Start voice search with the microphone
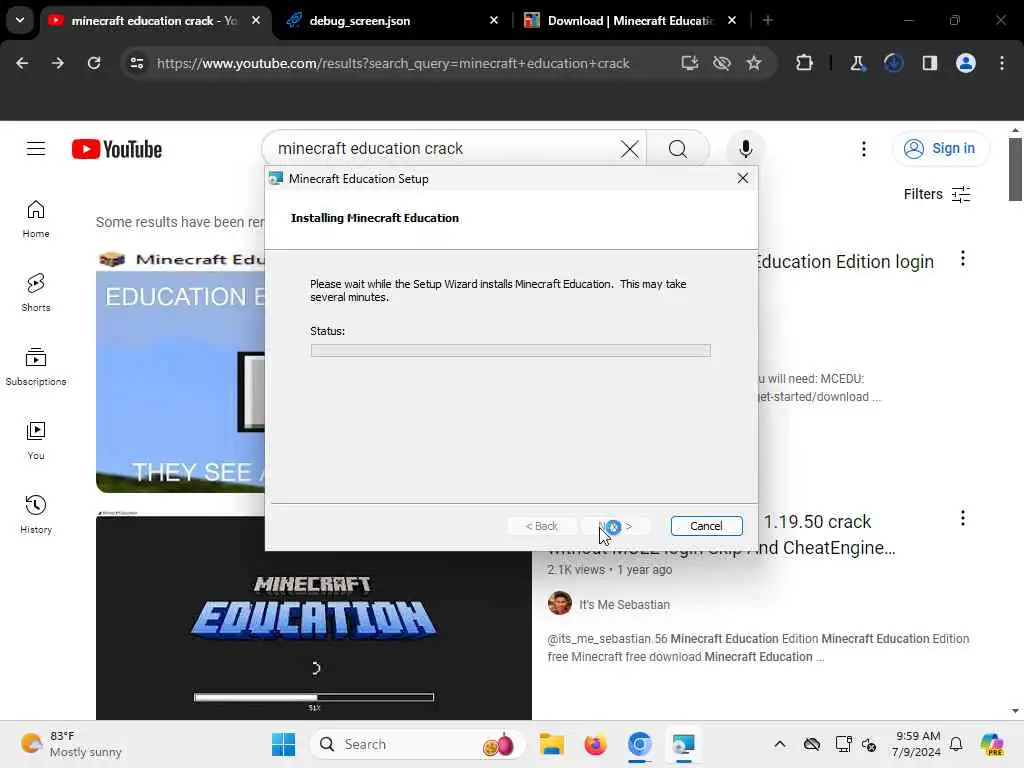Image resolution: width=1024 pixels, height=768 pixels. point(745,149)
